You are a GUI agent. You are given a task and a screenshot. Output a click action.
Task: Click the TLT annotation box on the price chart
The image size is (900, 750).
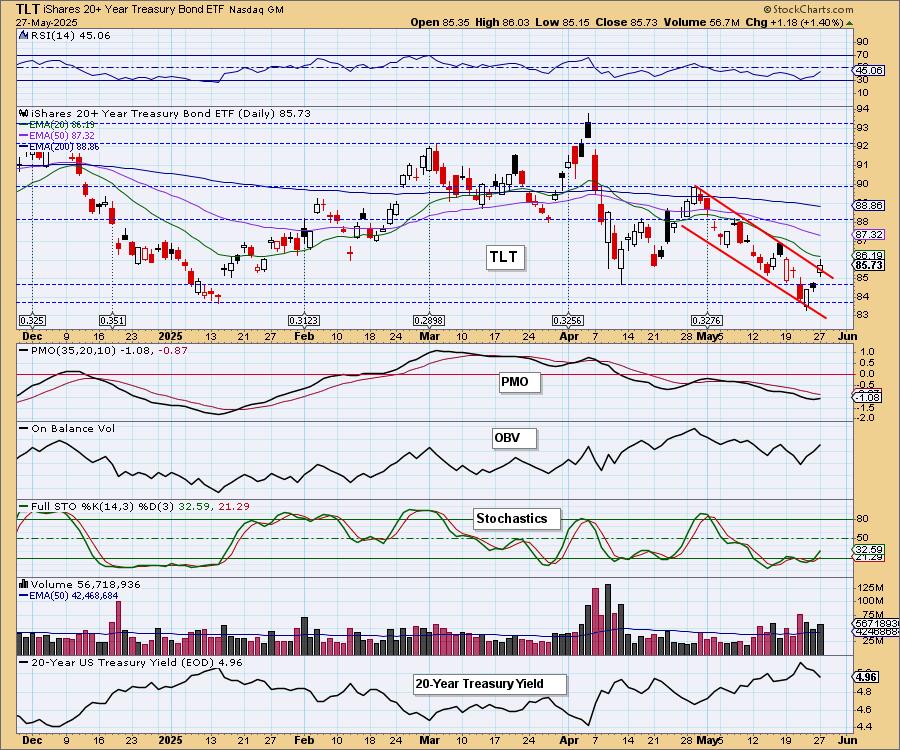503,257
